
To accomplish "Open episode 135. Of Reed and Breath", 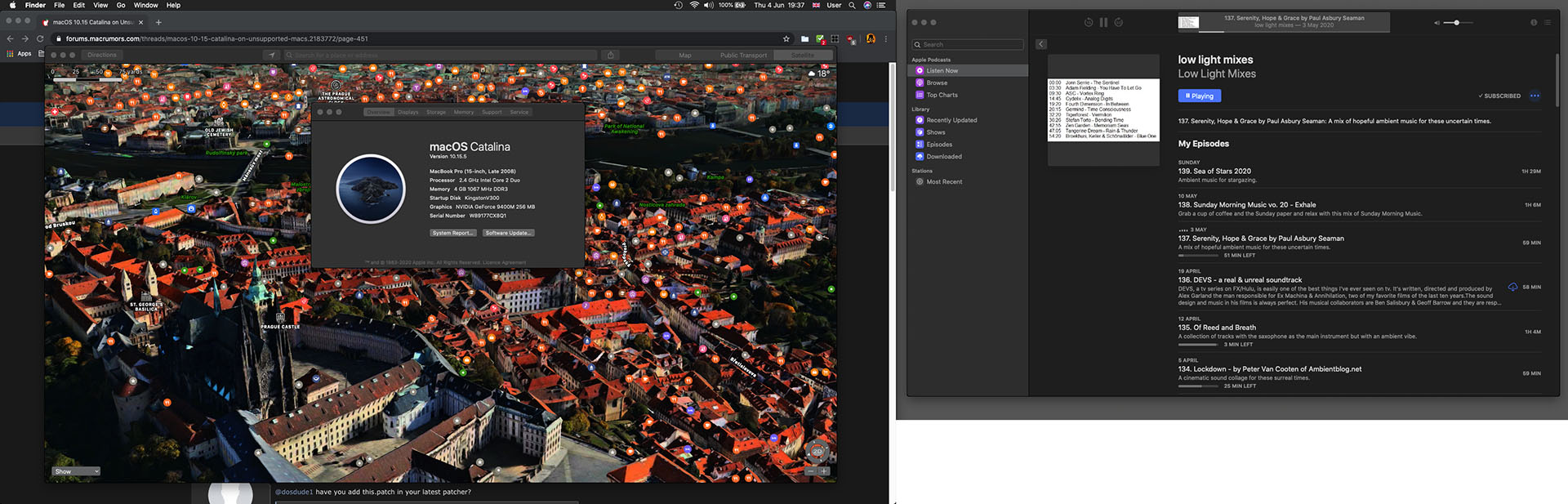I will click(1359, 332).
